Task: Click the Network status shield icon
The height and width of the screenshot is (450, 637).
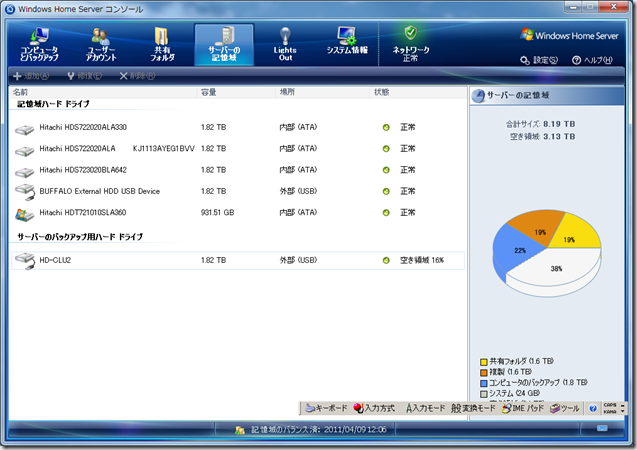Action: pyautogui.click(x=411, y=32)
